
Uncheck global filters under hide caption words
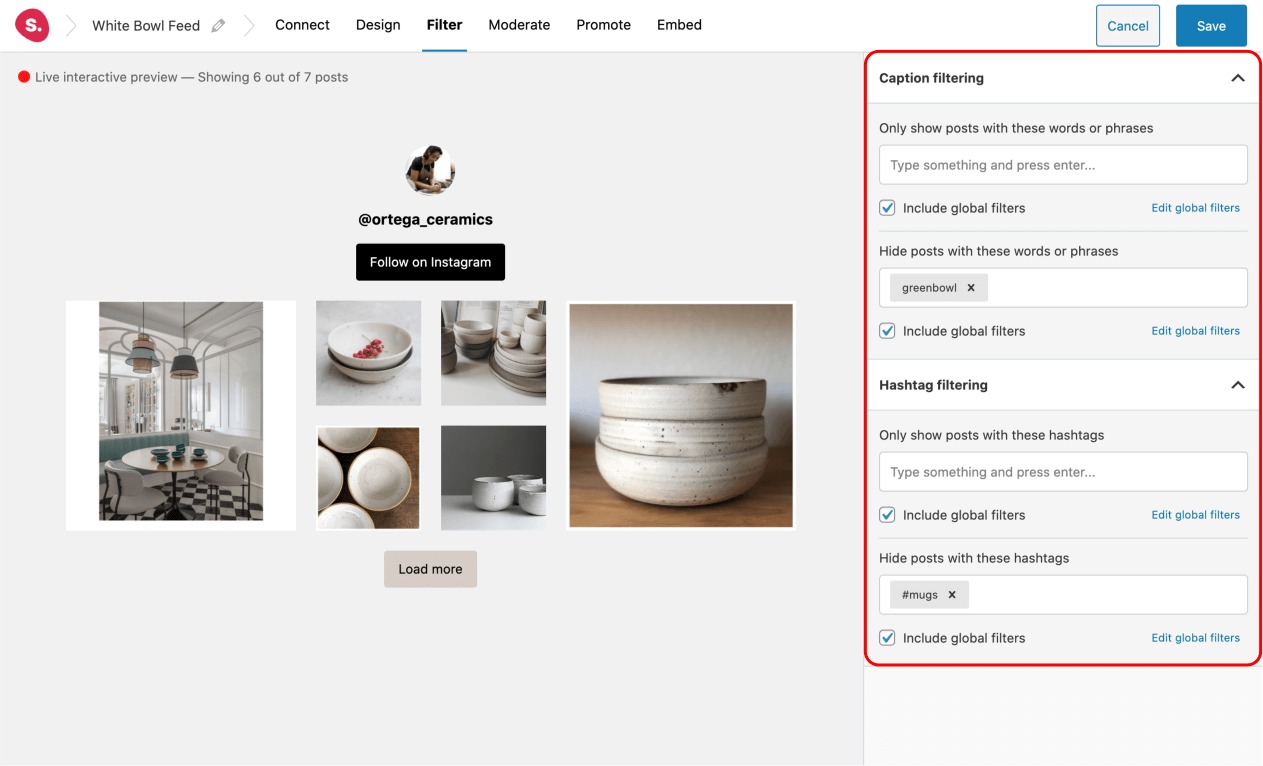click(x=887, y=331)
